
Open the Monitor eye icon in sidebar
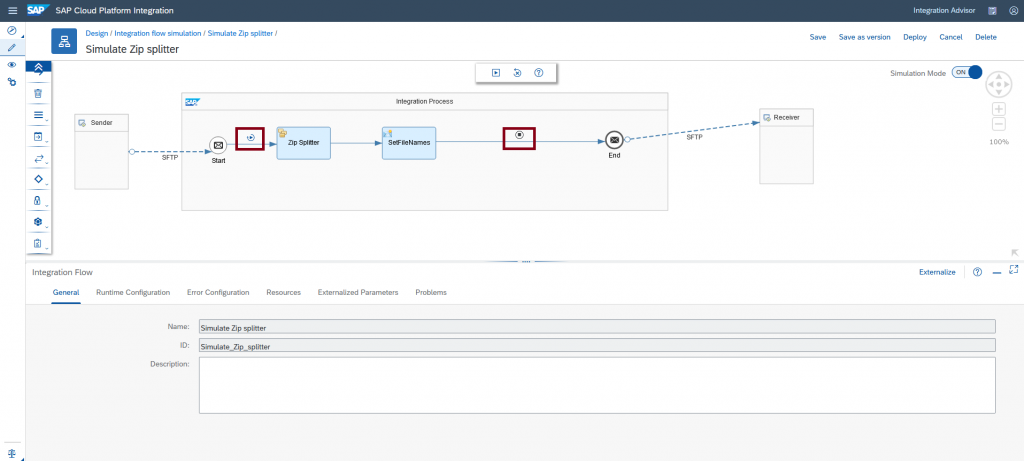click(x=12, y=65)
